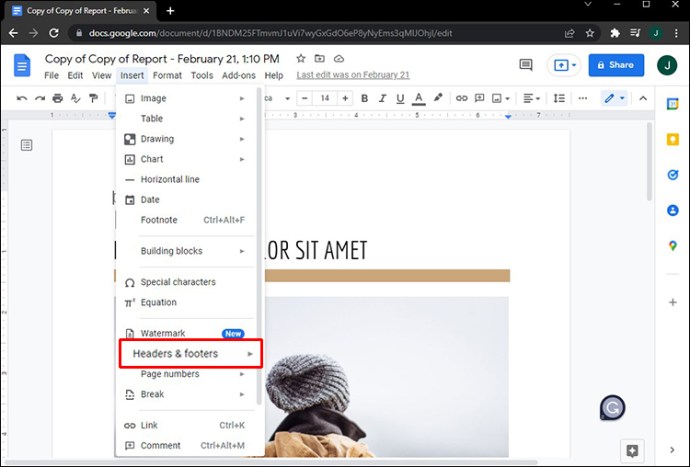Toggle Italic formatting
Screen dimensions: 690x467
click(382, 98)
